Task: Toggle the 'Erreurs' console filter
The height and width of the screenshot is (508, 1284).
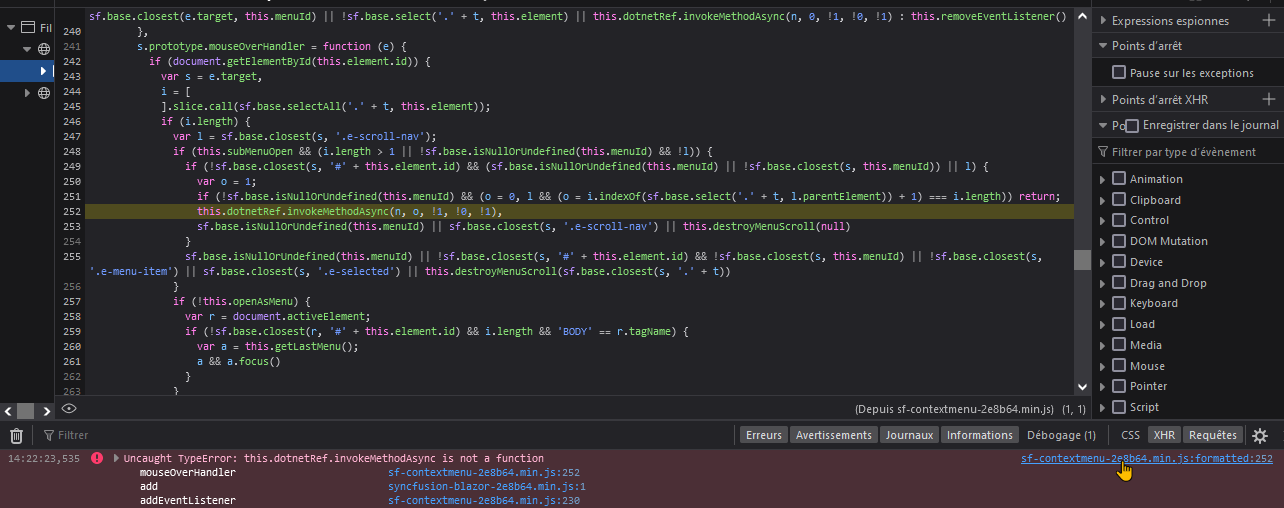Action: pyautogui.click(x=764, y=435)
